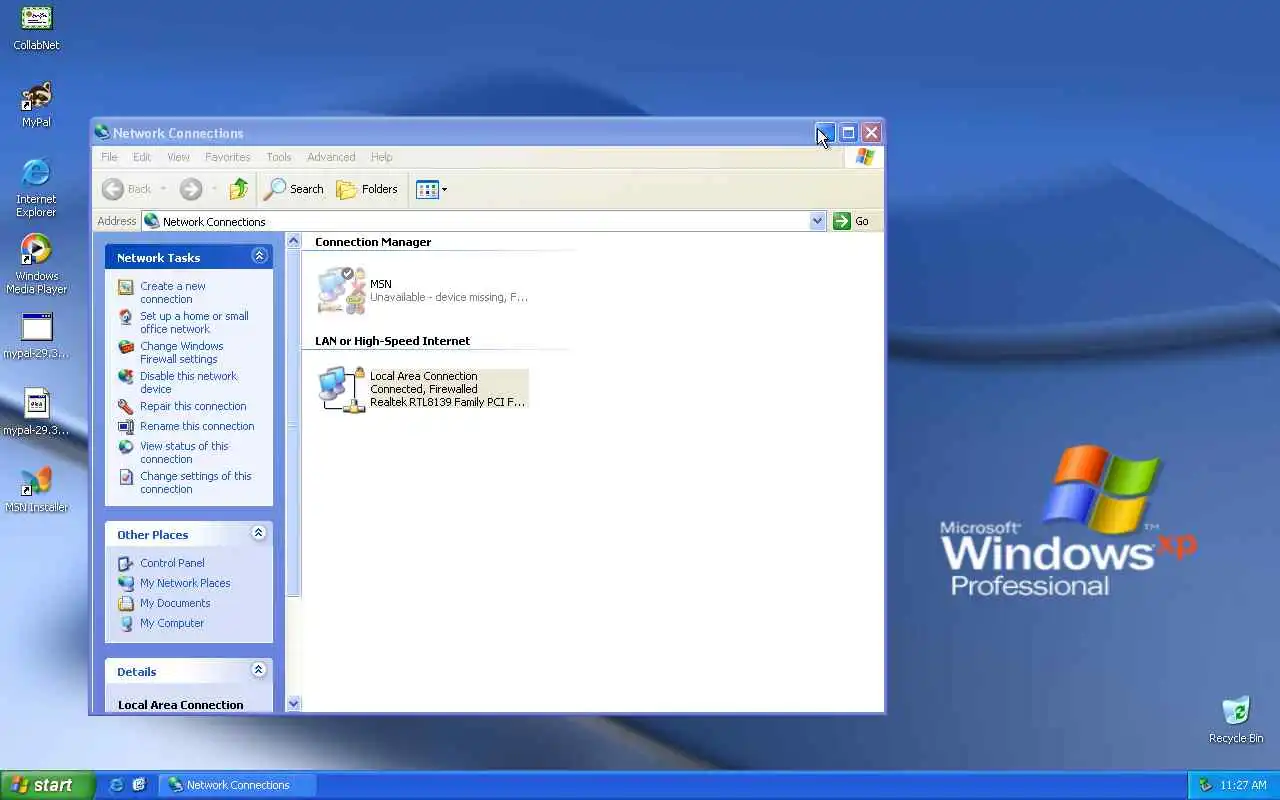Click Create a new connection link

[x=172, y=292]
